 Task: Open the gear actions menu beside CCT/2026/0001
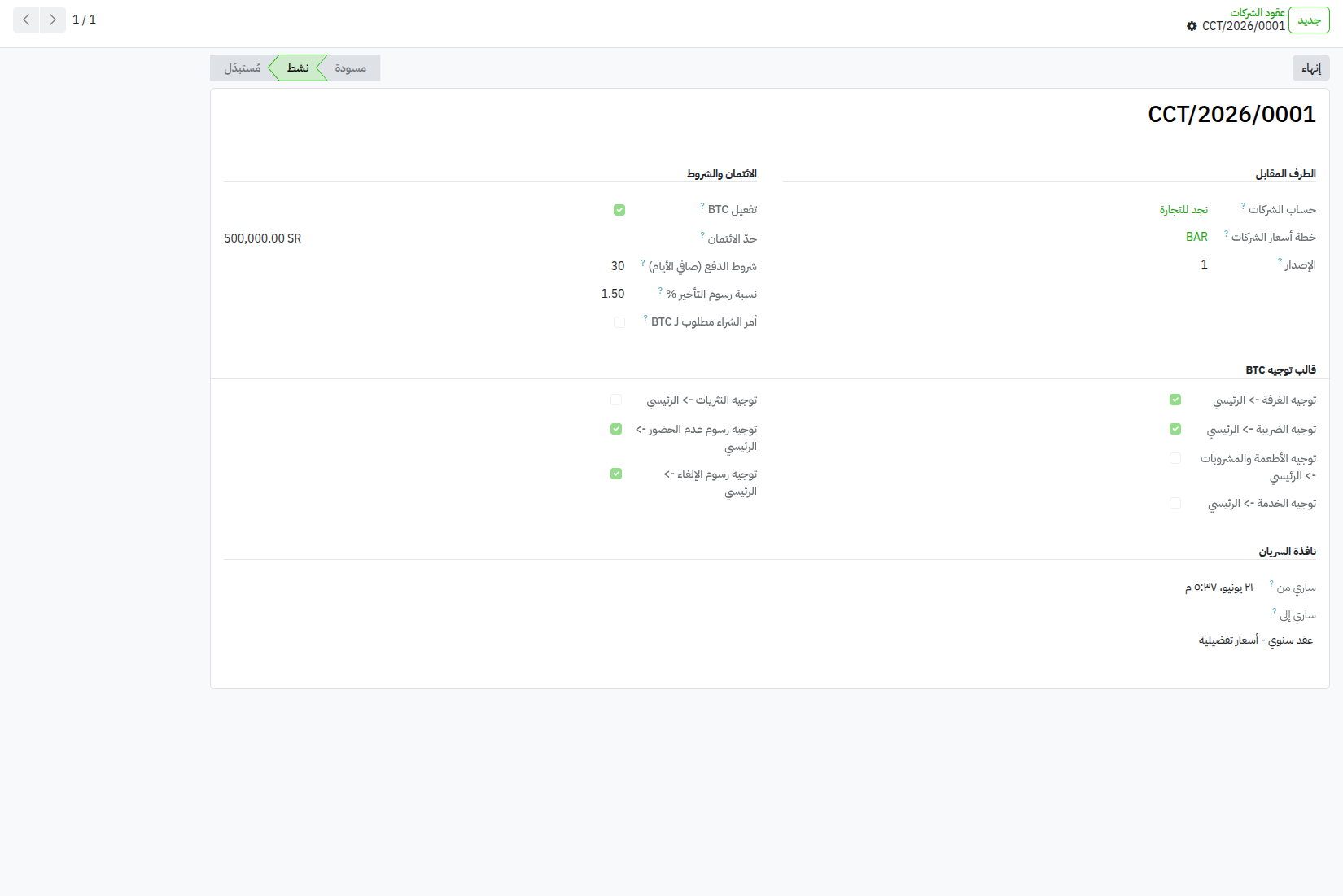click(1192, 26)
